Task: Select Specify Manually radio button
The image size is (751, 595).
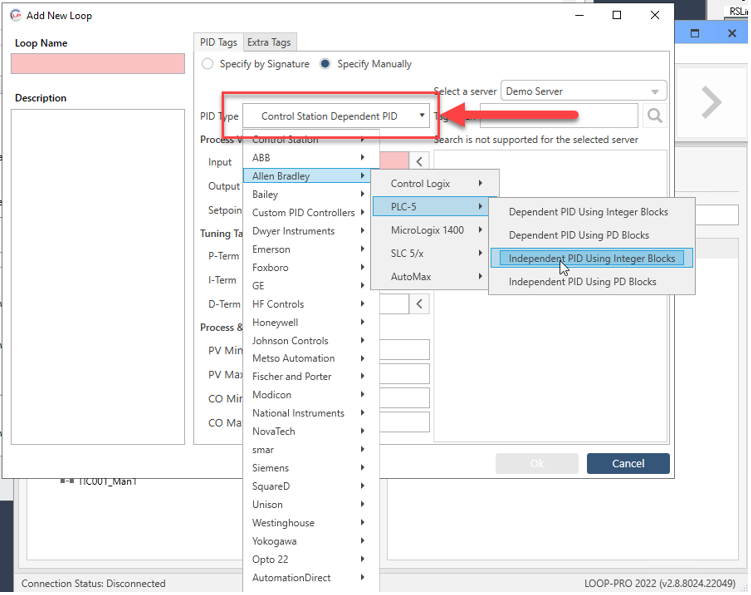Action: click(x=325, y=64)
